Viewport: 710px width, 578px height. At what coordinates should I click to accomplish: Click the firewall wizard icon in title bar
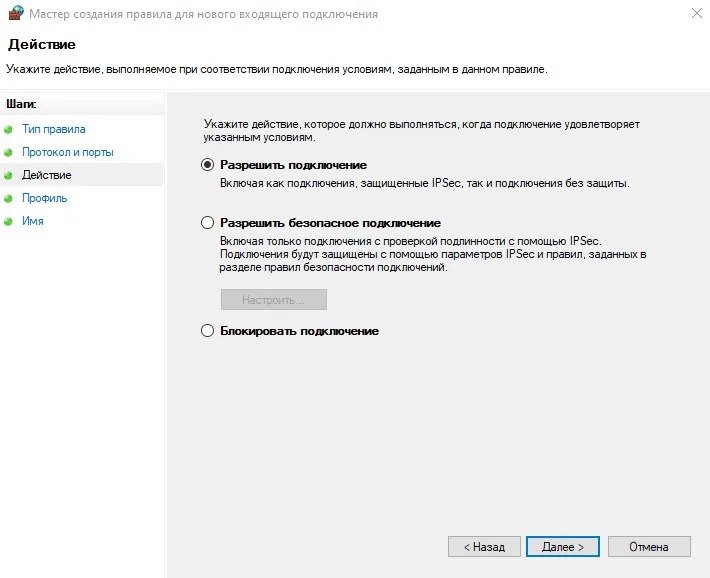click(x=14, y=15)
